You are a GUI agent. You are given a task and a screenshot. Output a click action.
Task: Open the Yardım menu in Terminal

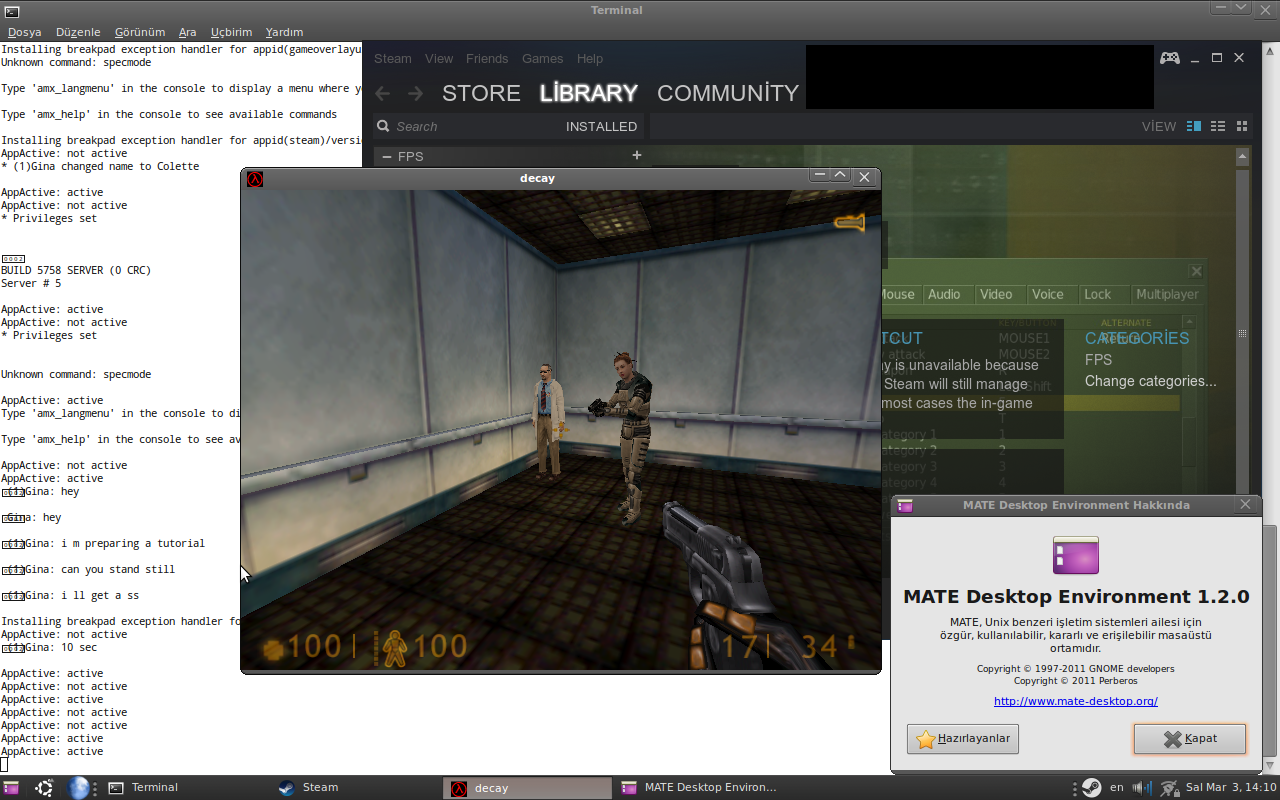pos(284,32)
